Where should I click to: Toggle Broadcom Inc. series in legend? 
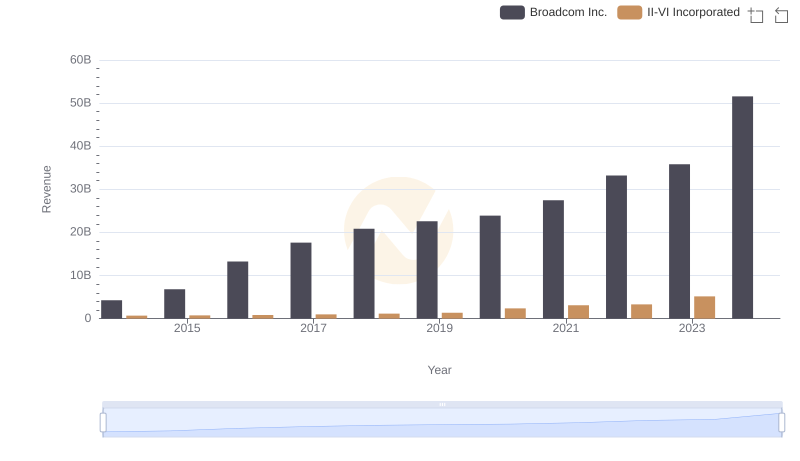553,12
